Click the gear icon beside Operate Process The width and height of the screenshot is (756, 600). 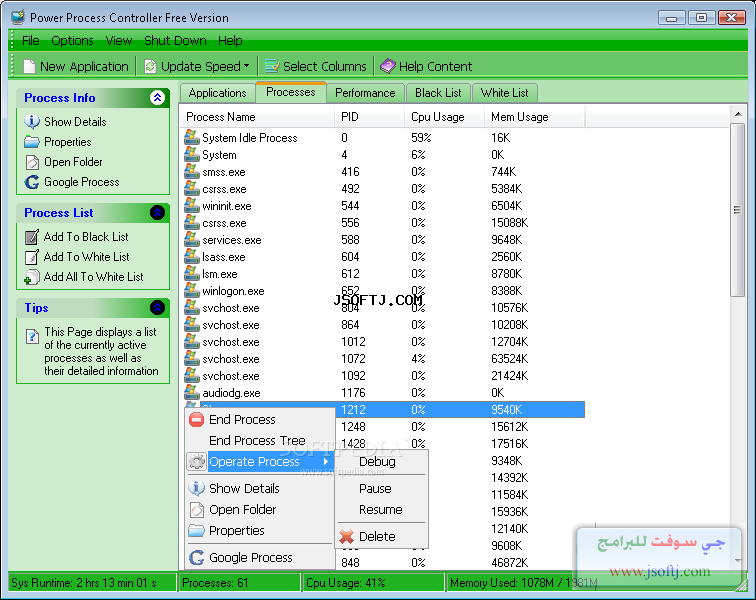pyautogui.click(x=196, y=462)
